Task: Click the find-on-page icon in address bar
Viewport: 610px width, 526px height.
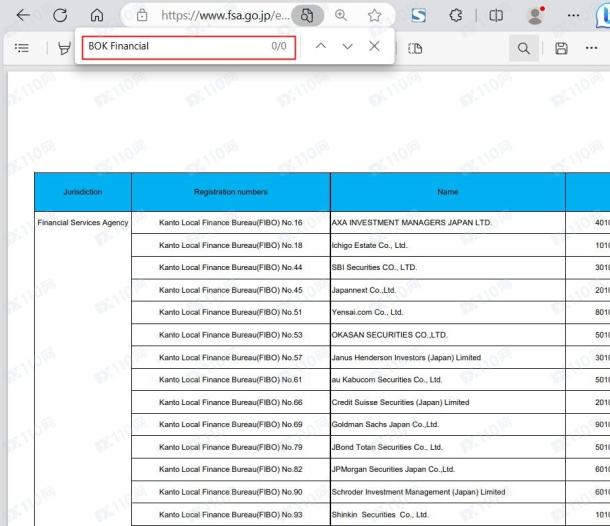Action: 307,16
